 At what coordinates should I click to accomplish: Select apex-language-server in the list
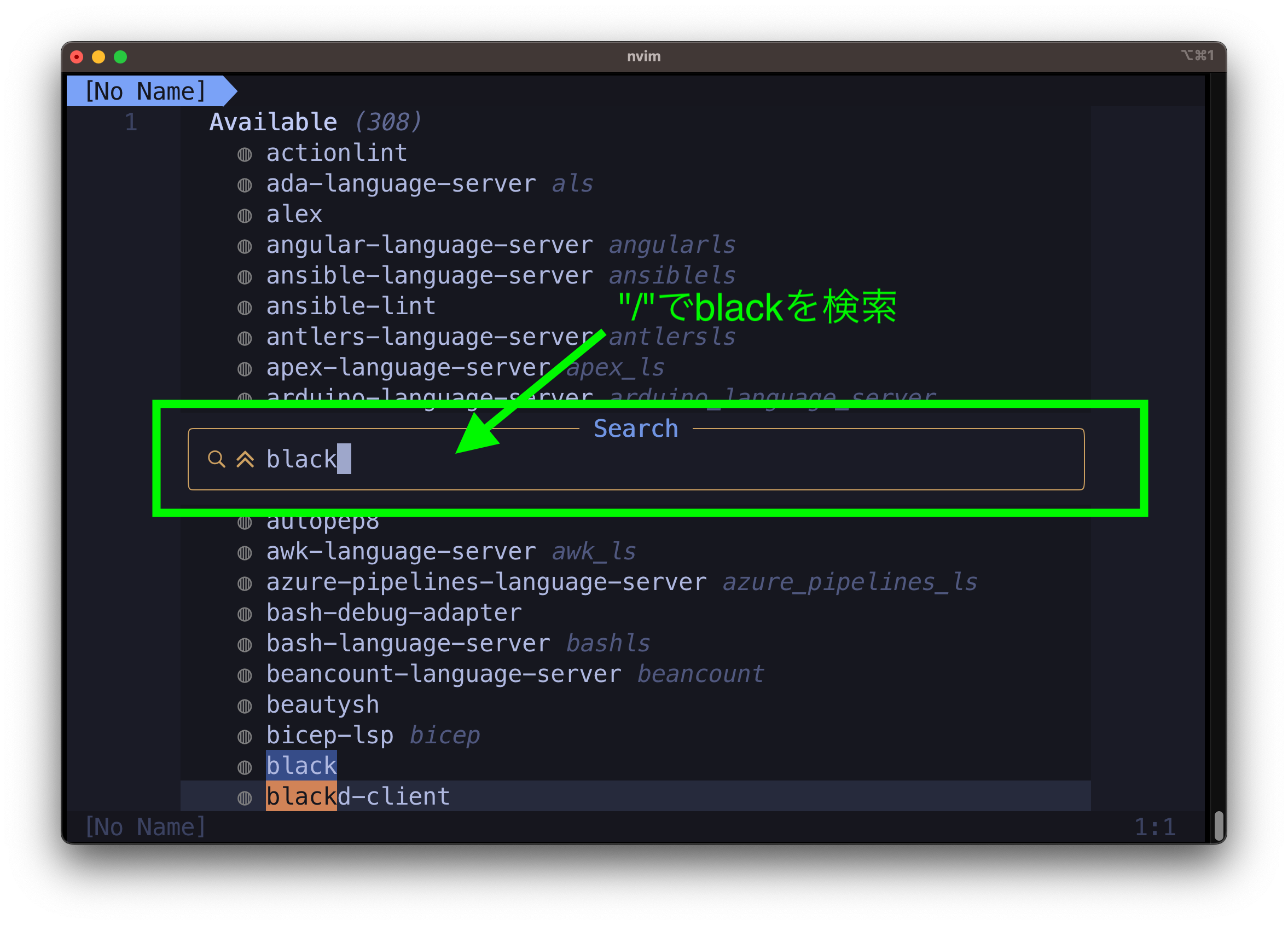point(408,368)
